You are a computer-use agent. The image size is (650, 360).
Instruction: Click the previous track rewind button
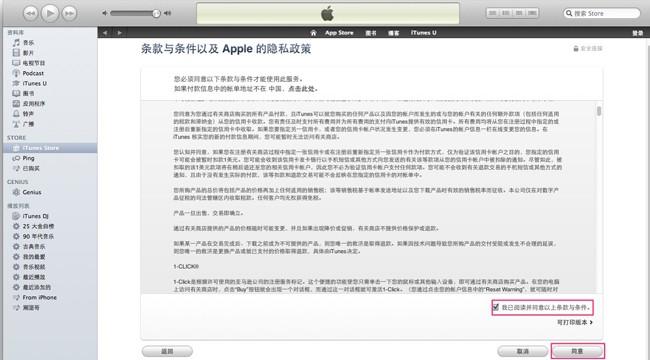pos(30,14)
